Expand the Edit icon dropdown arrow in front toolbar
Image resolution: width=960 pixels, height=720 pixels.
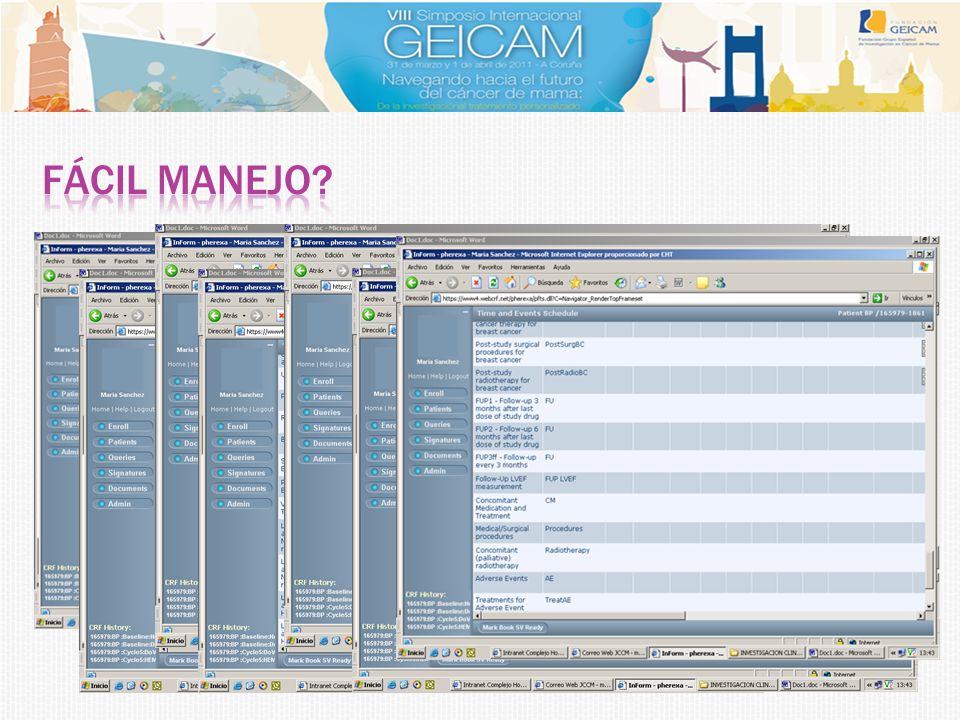(689, 283)
